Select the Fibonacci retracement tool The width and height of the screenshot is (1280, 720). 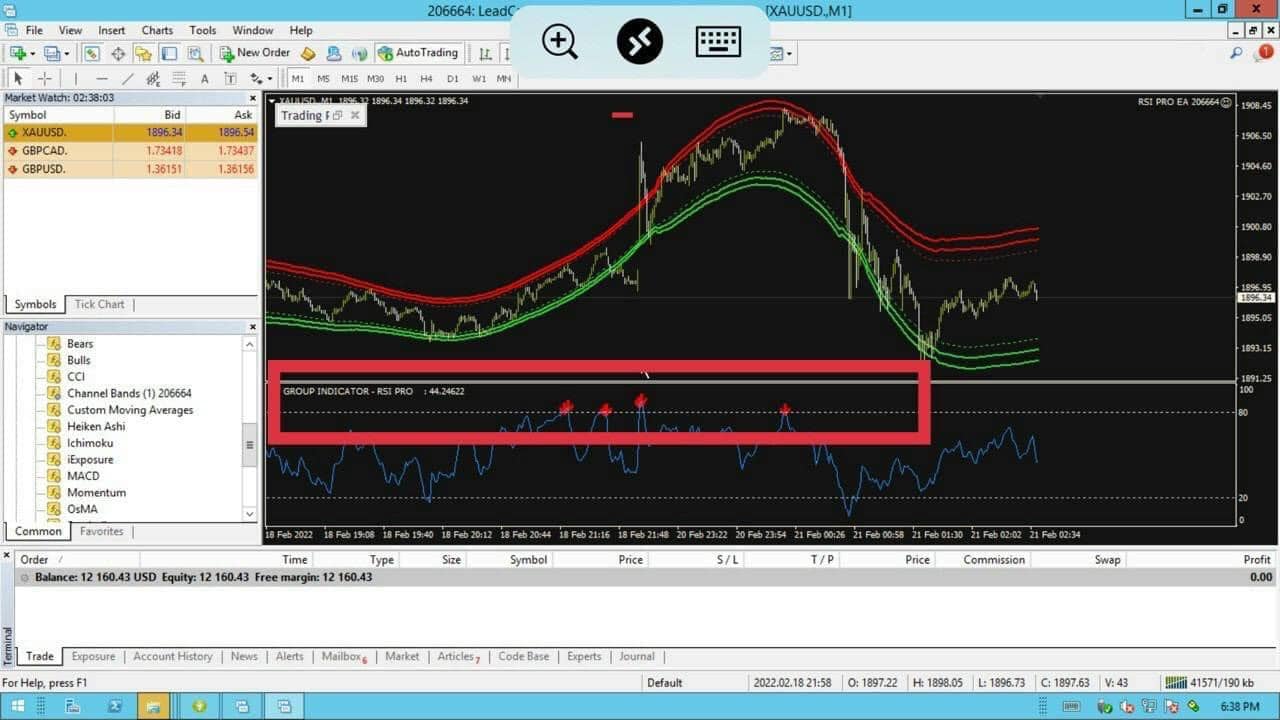click(x=179, y=78)
